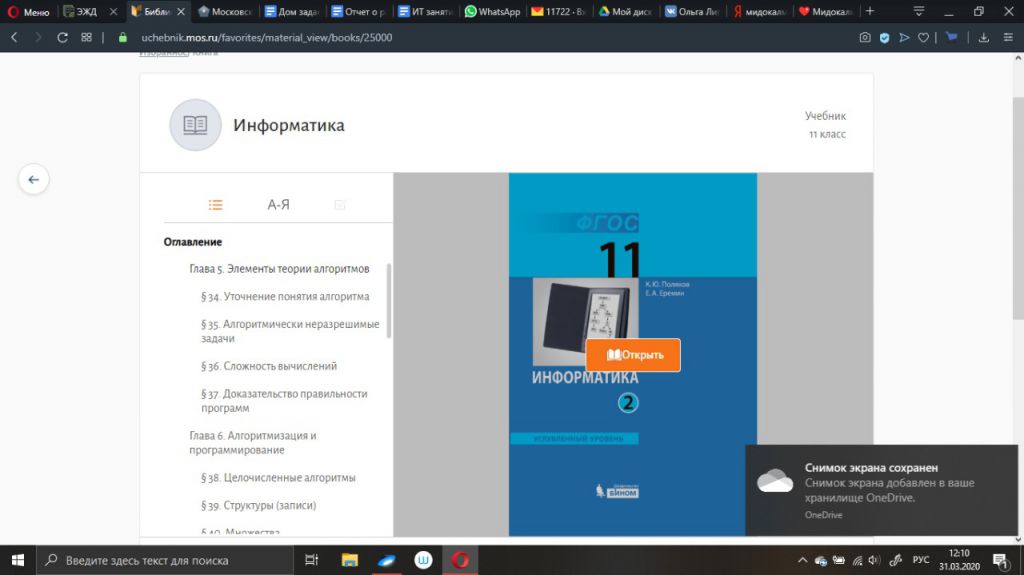Switch to the Дом задан browser tab
Viewport: 1024px width, 575px height.
pos(291,12)
